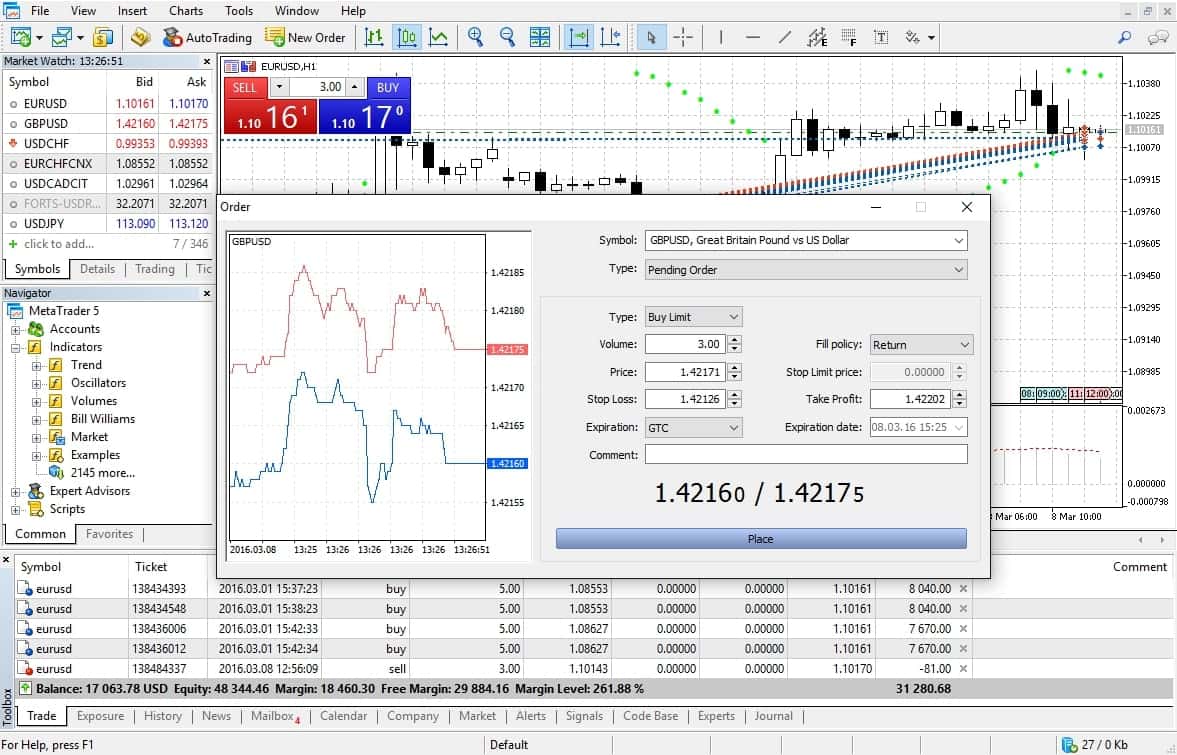Select the Fibonacci retracement tool

(x=849, y=37)
